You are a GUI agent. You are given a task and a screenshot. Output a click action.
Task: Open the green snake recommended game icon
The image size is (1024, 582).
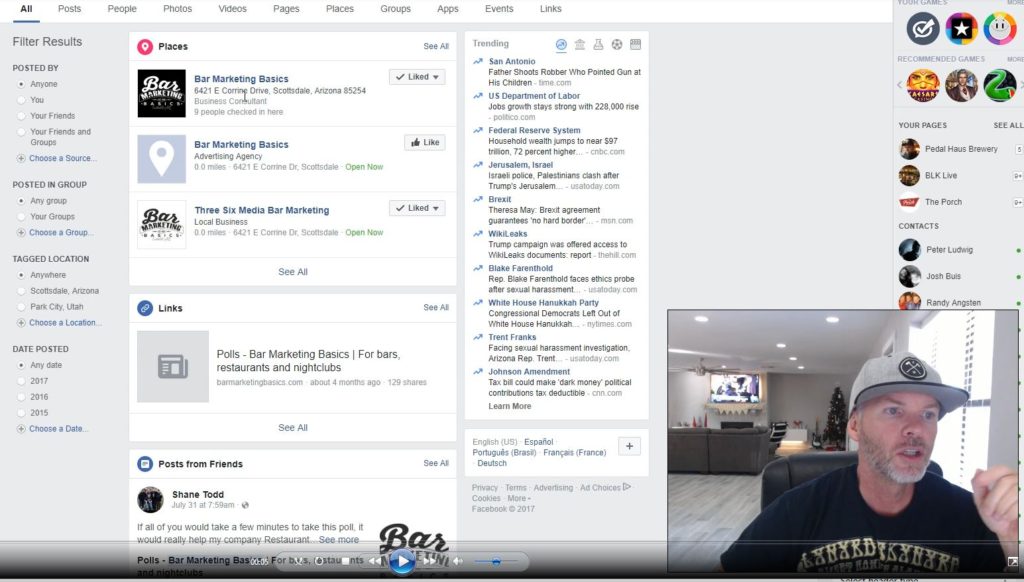pos(999,85)
